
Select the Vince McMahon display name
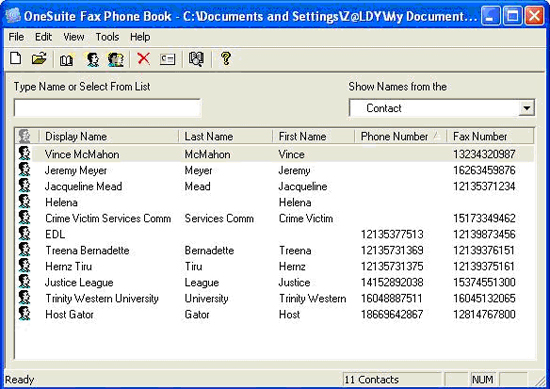pyautogui.click(x=82, y=154)
